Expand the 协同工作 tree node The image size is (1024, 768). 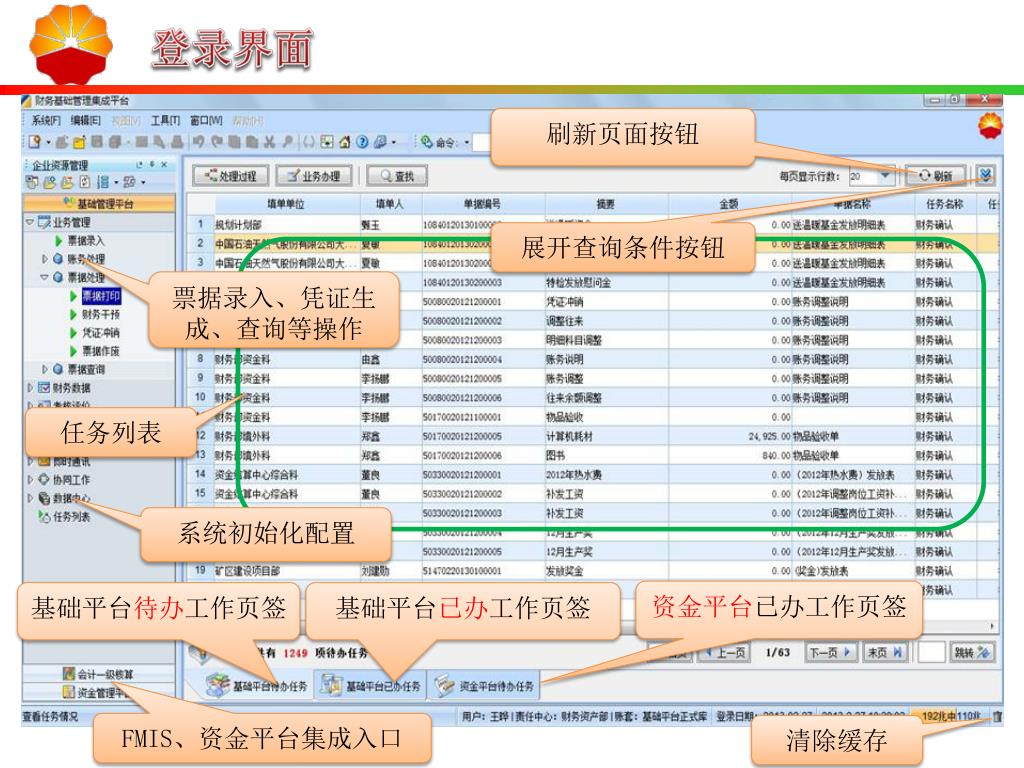click(x=29, y=479)
